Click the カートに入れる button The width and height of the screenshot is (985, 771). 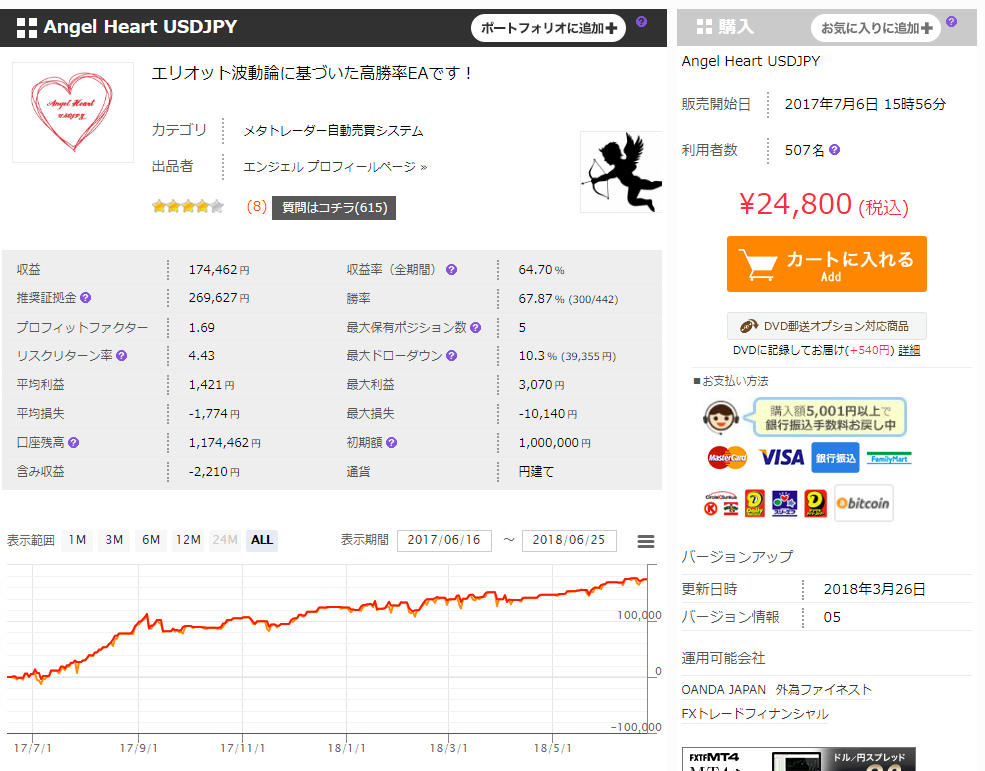click(x=826, y=263)
